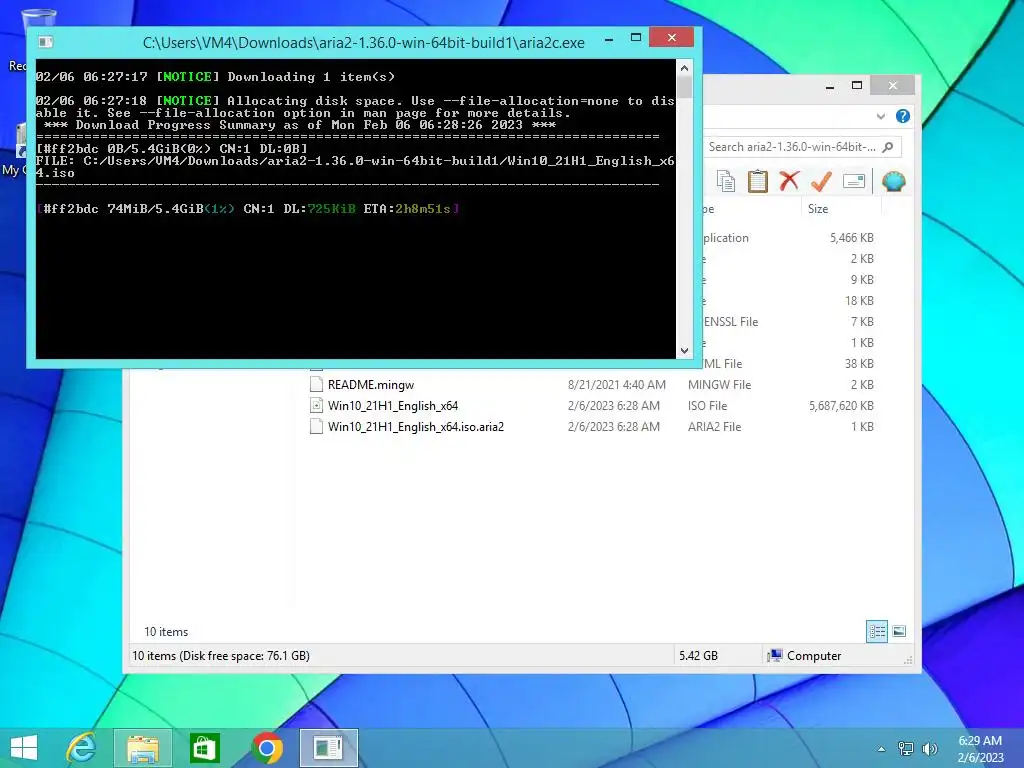
Task: Maximize the aria2c console window
Action: coord(635,38)
